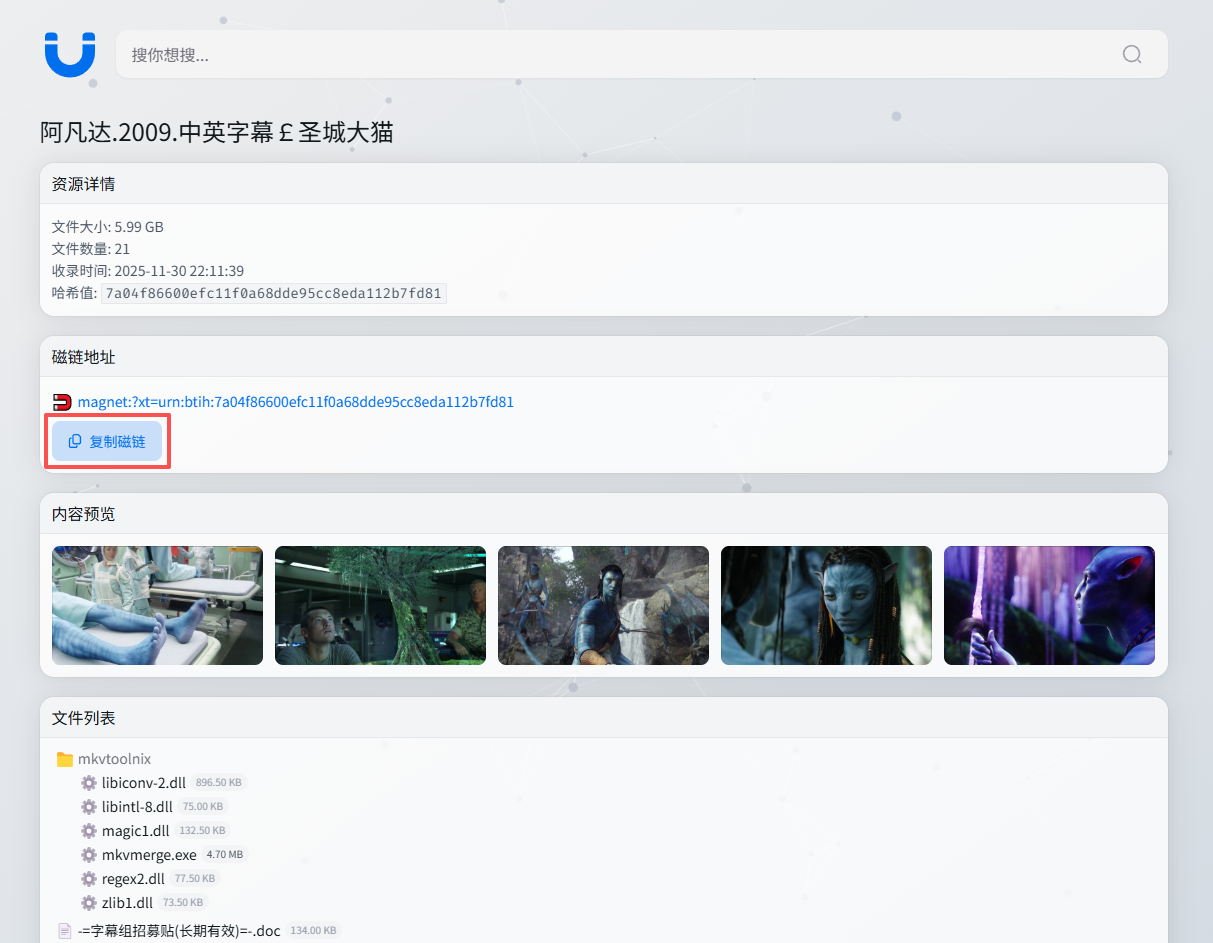1213x943 pixels.
Task: Select the zlib1.dll file name
Action: (x=127, y=903)
